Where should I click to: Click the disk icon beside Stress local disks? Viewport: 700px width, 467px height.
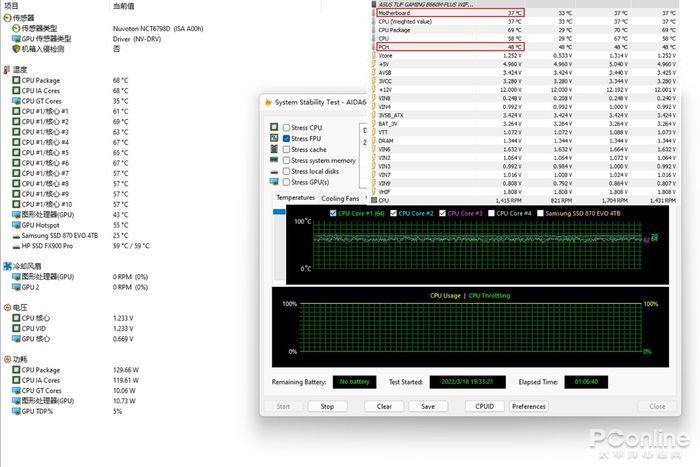pos(274,172)
